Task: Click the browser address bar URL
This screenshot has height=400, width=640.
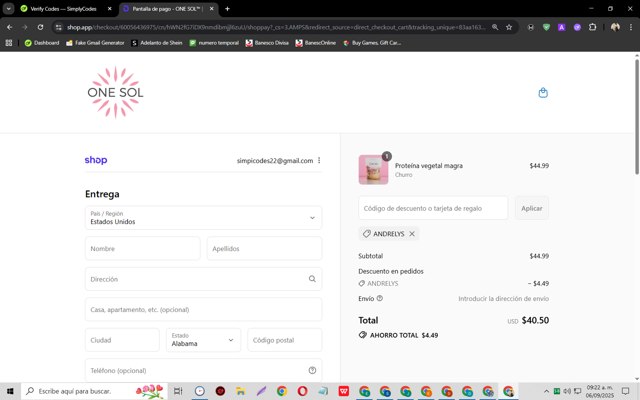Action: [276, 27]
